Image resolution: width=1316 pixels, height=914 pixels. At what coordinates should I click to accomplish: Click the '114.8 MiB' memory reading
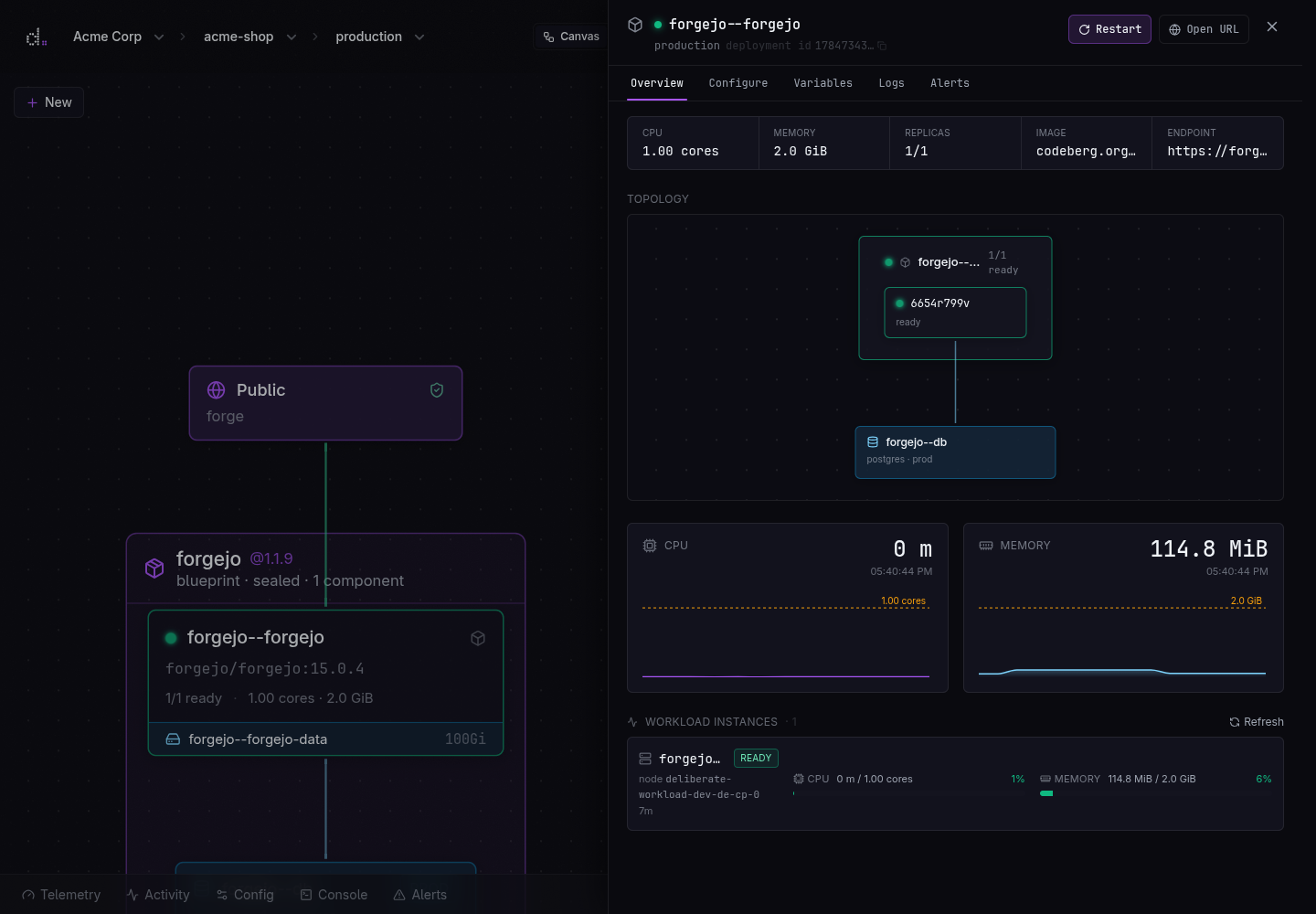tap(1209, 549)
